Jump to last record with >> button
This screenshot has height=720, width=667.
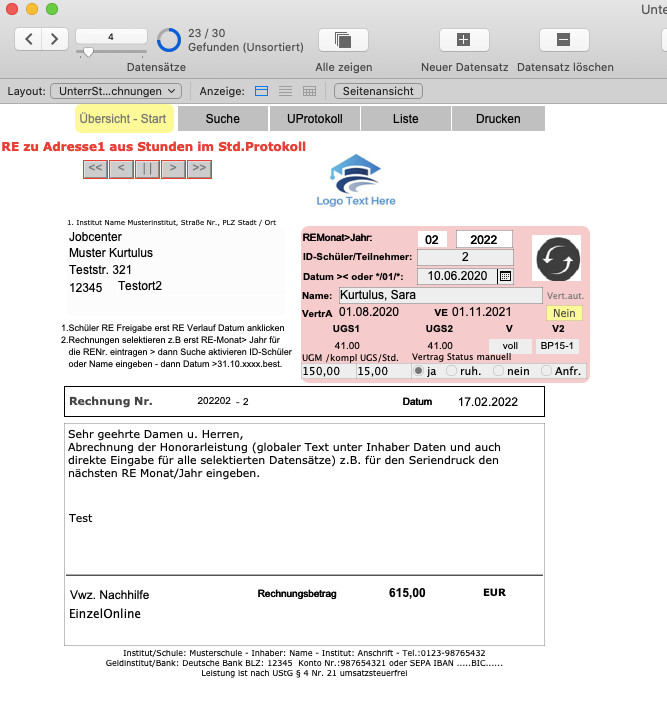tap(199, 169)
